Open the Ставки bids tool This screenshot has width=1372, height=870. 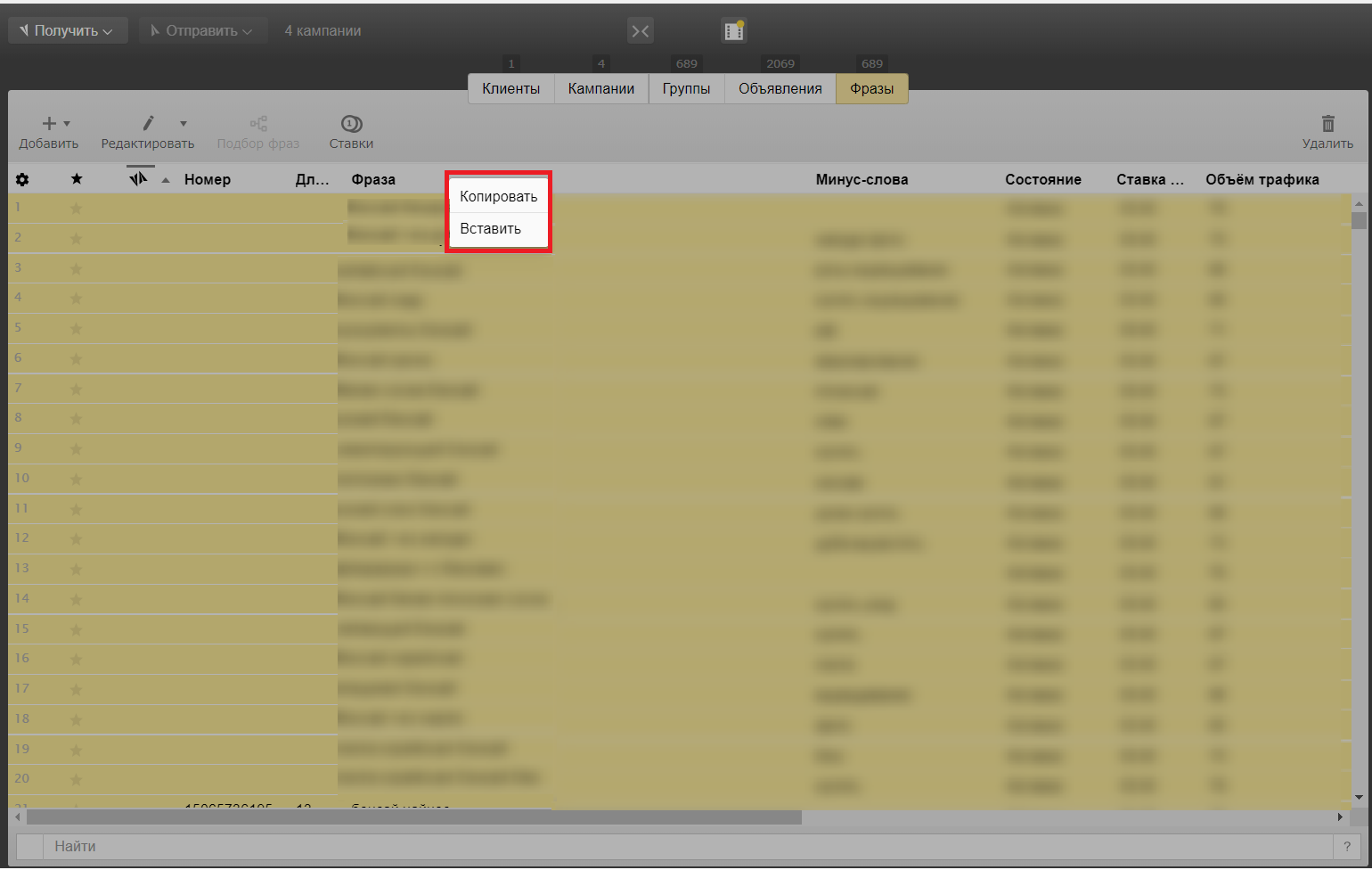click(x=351, y=131)
